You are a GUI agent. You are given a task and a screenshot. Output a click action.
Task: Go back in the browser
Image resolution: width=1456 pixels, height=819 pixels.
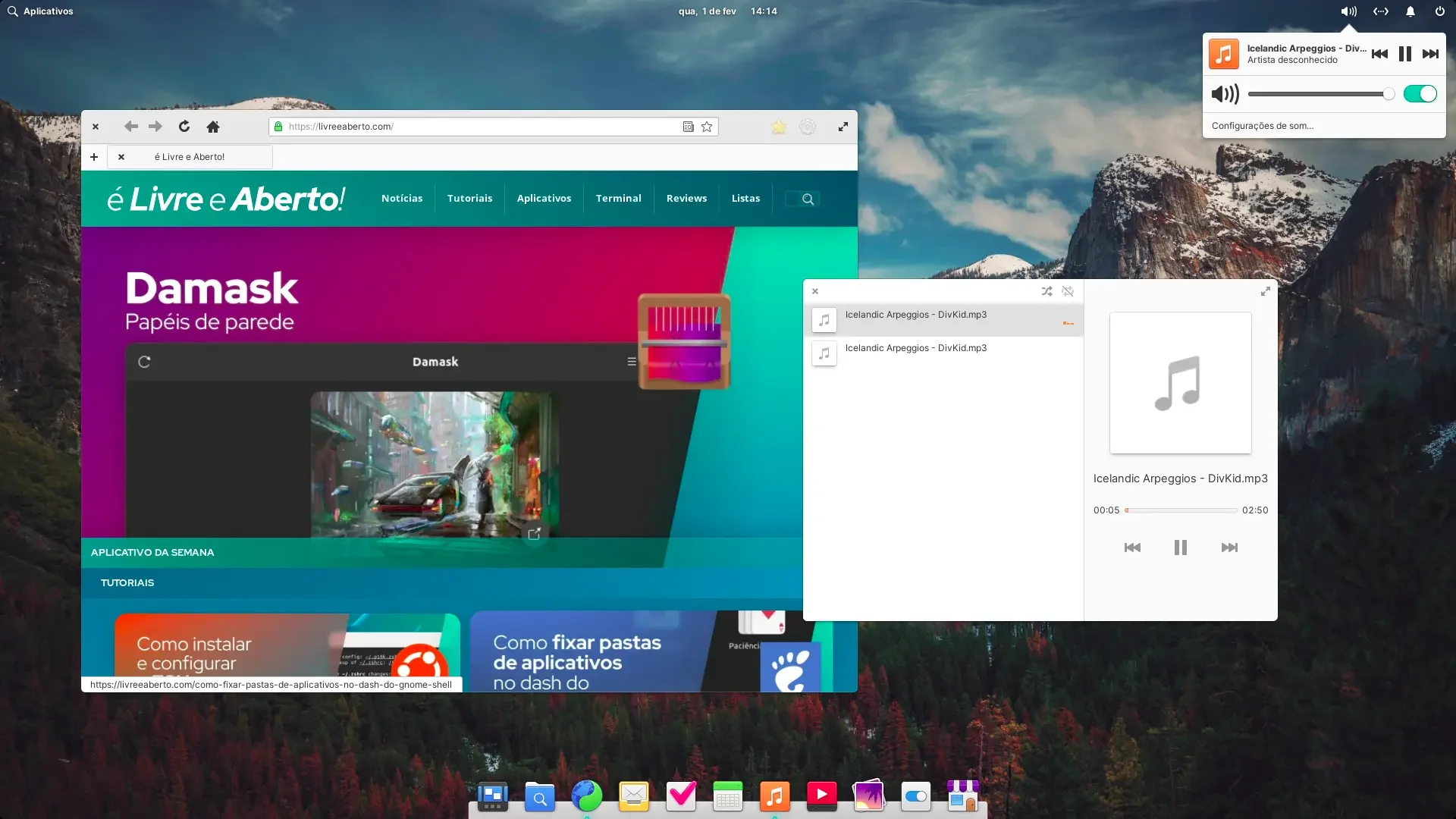pos(131,127)
